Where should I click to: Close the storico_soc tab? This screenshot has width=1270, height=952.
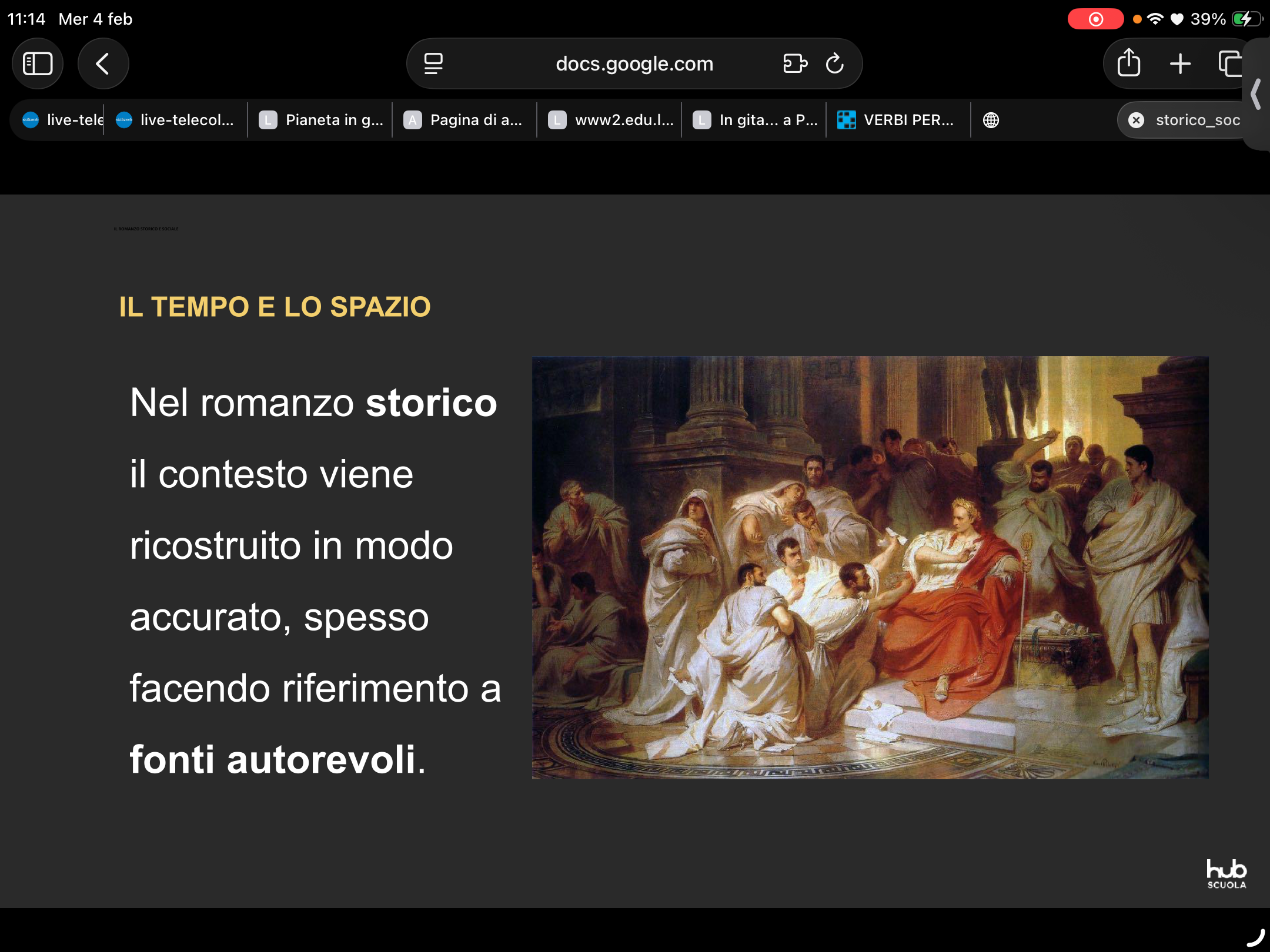1137,120
